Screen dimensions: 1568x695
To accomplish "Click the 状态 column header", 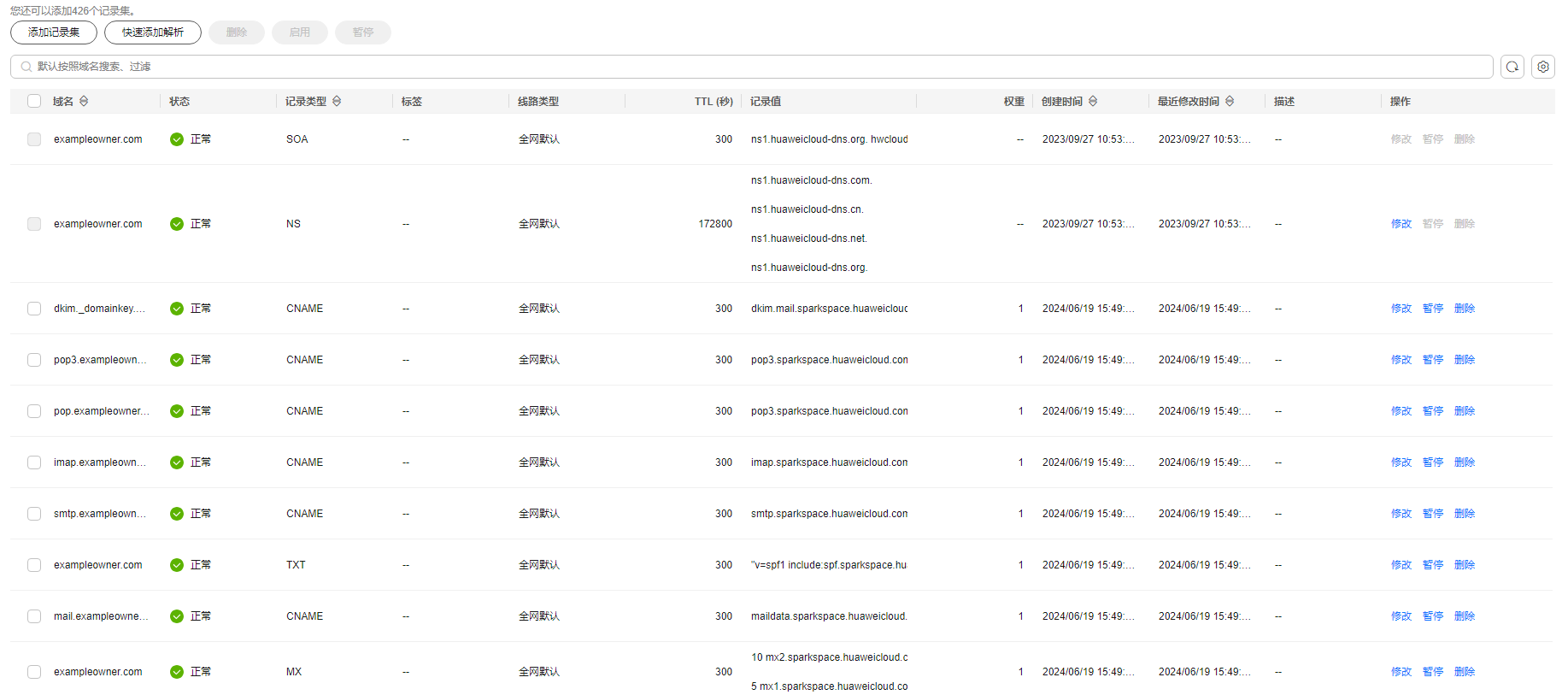I will coord(179,102).
